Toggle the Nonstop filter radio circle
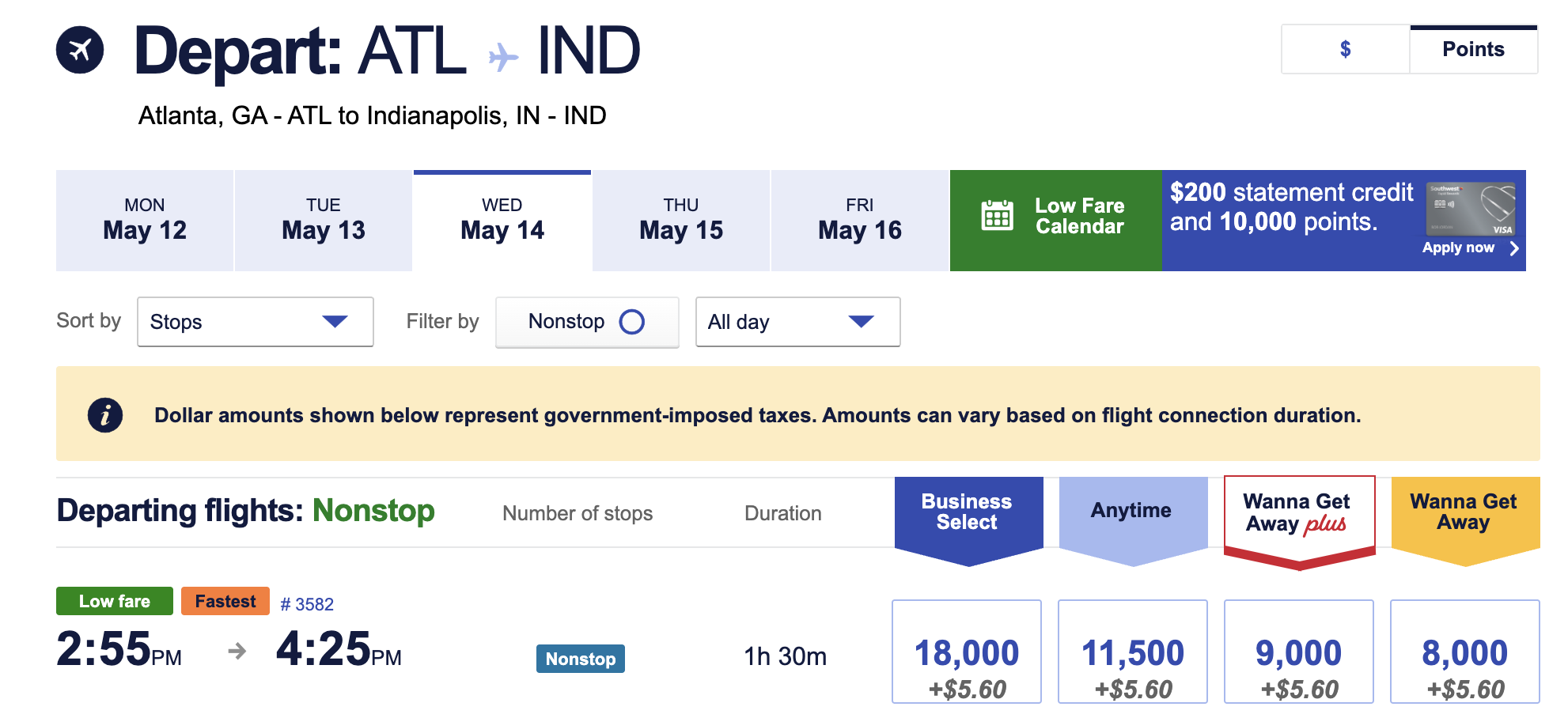Viewport: 1568px width, 718px height. [x=631, y=322]
